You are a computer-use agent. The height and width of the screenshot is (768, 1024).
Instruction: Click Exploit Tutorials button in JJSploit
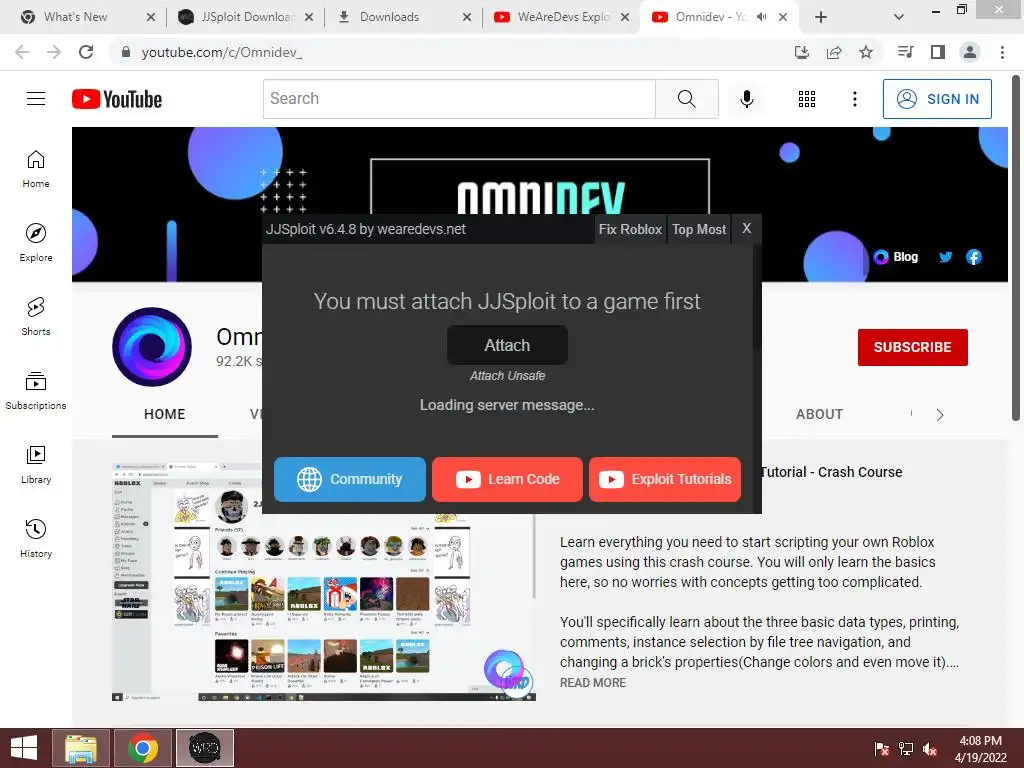(x=665, y=479)
